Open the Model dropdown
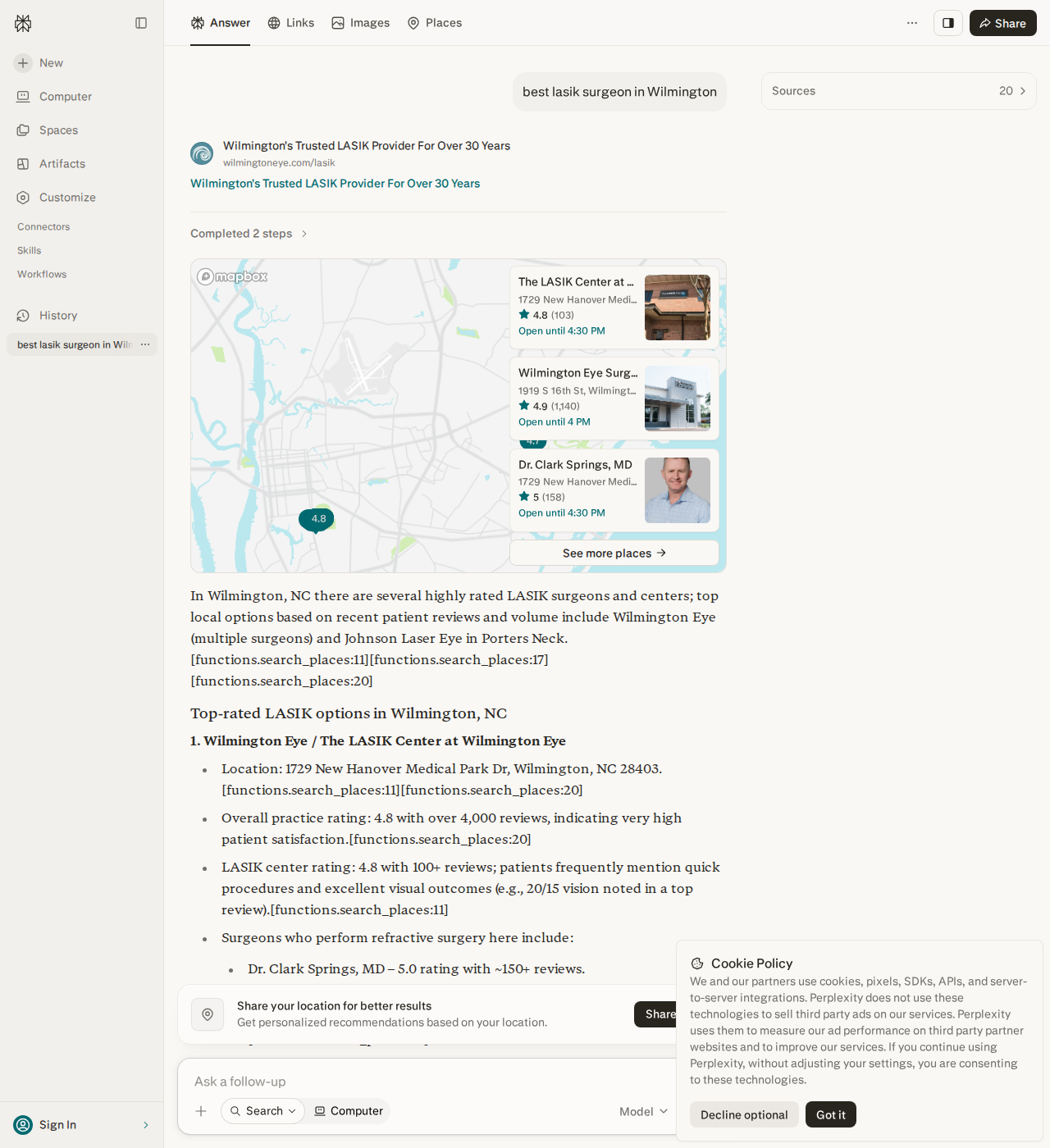1050x1148 pixels. click(x=644, y=1111)
